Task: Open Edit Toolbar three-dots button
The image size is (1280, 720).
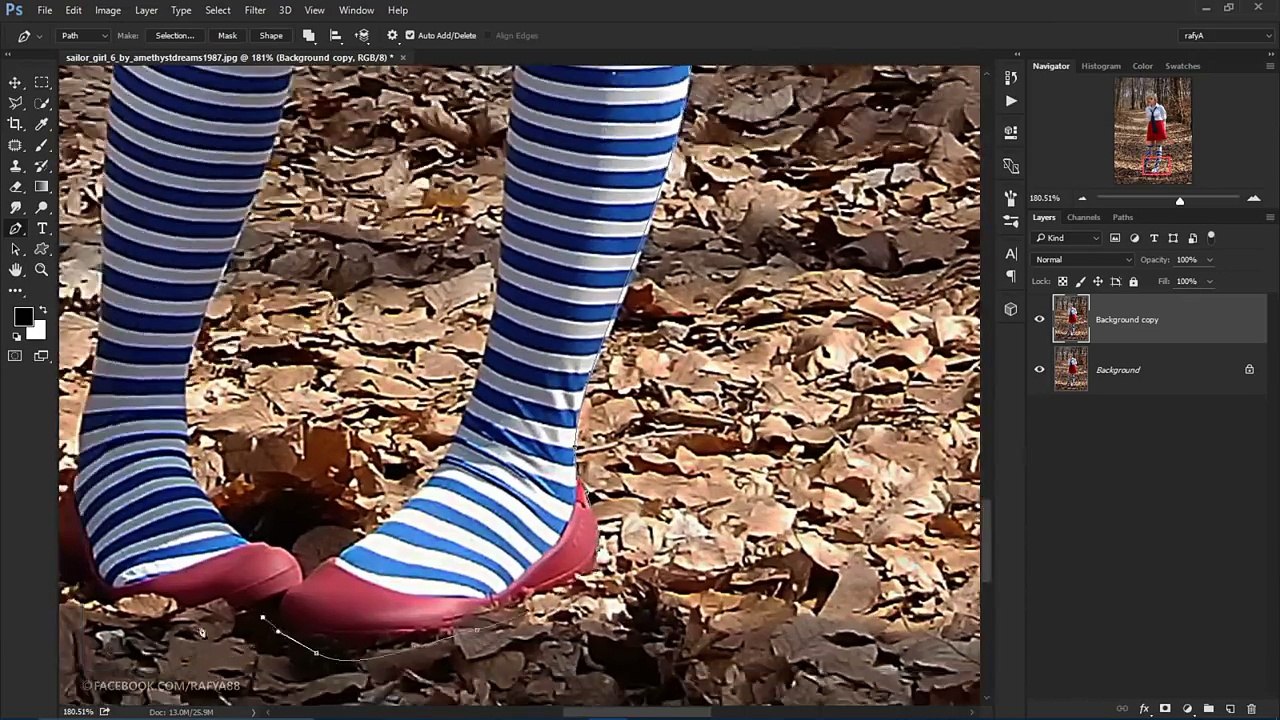Action: point(16,291)
